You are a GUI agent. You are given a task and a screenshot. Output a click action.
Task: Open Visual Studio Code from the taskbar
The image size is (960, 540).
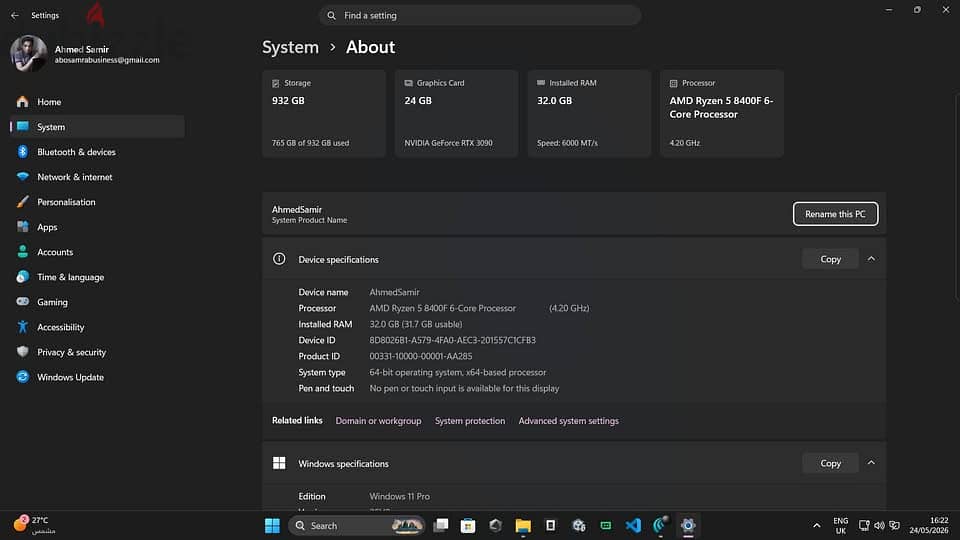click(x=633, y=525)
